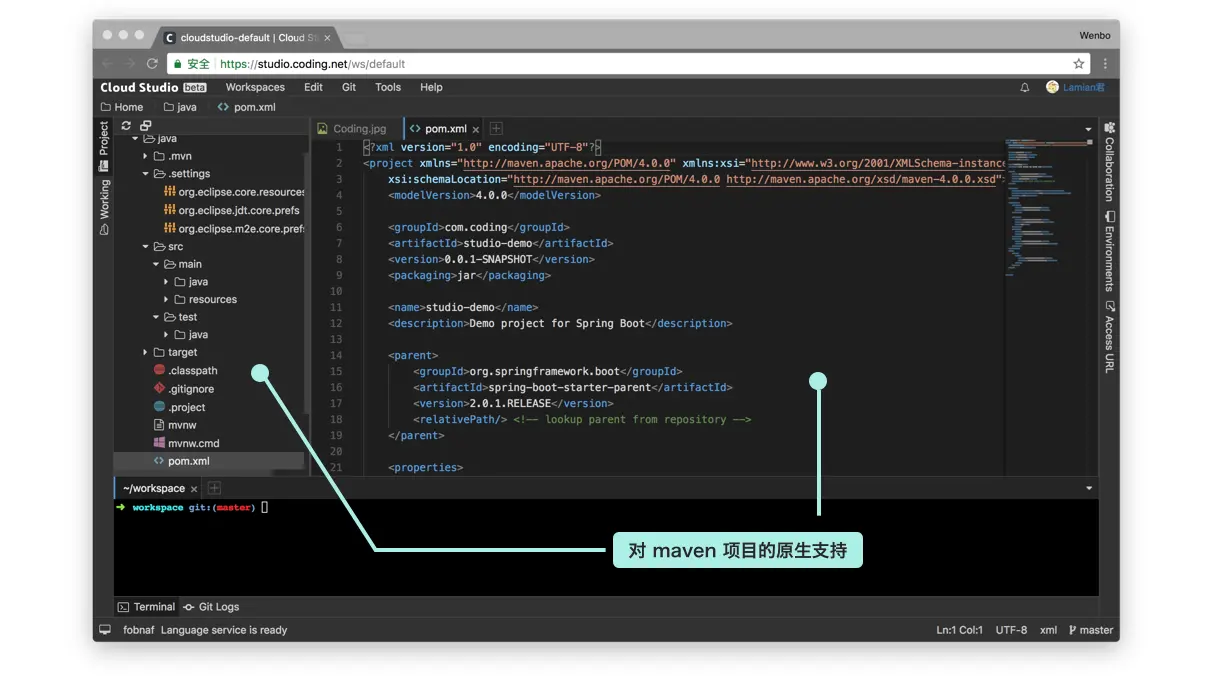Add a new editor tab with plus
Screen dimensions: 1214x676
pyautogui.click(x=496, y=128)
